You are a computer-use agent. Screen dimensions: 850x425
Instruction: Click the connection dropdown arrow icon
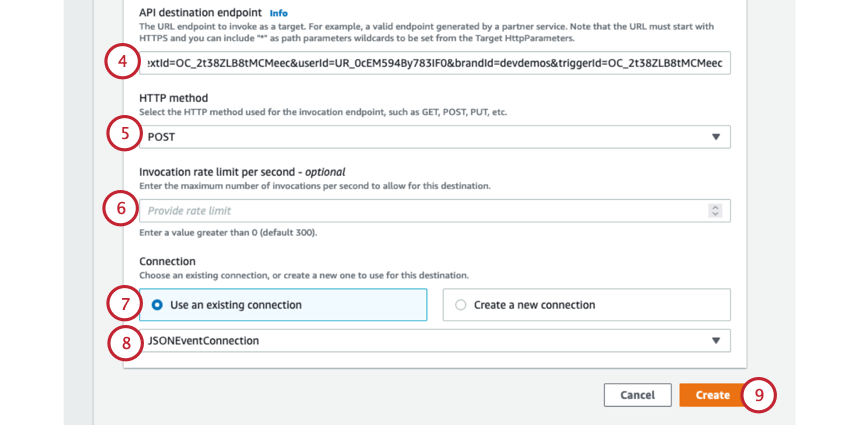pyautogui.click(x=716, y=341)
